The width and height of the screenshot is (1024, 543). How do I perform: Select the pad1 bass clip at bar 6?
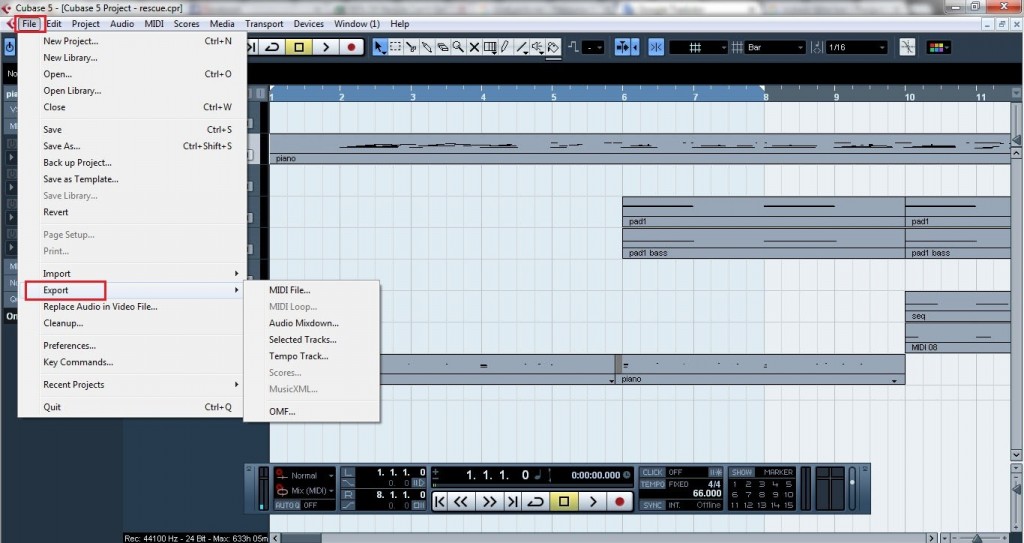click(763, 243)
